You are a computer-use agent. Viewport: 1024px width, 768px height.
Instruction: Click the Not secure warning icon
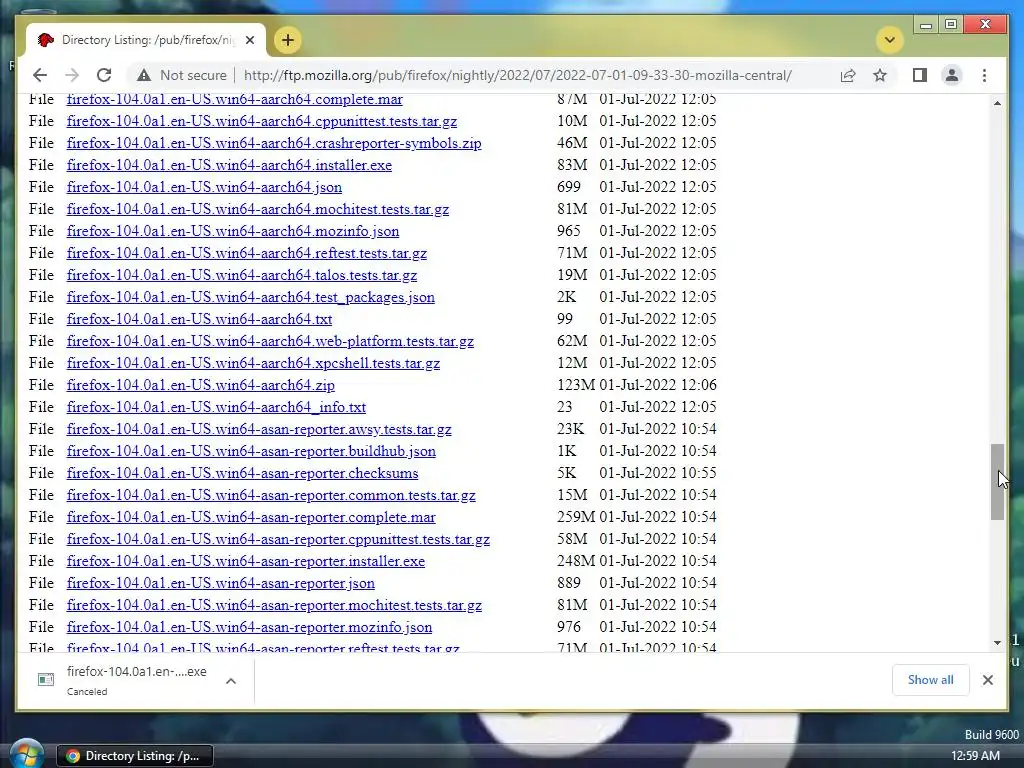144,75
